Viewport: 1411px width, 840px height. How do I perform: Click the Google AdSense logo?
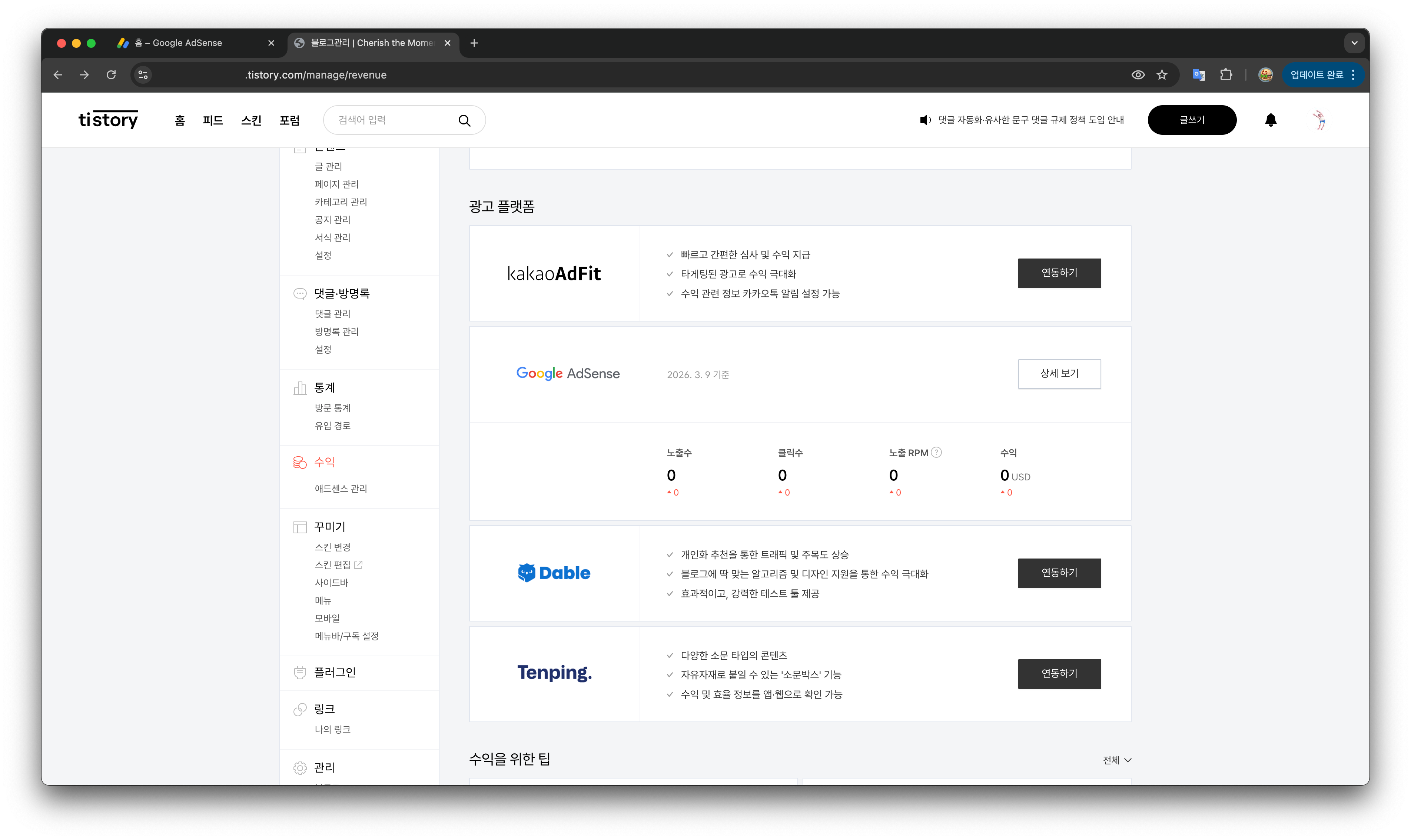[568, 374]
